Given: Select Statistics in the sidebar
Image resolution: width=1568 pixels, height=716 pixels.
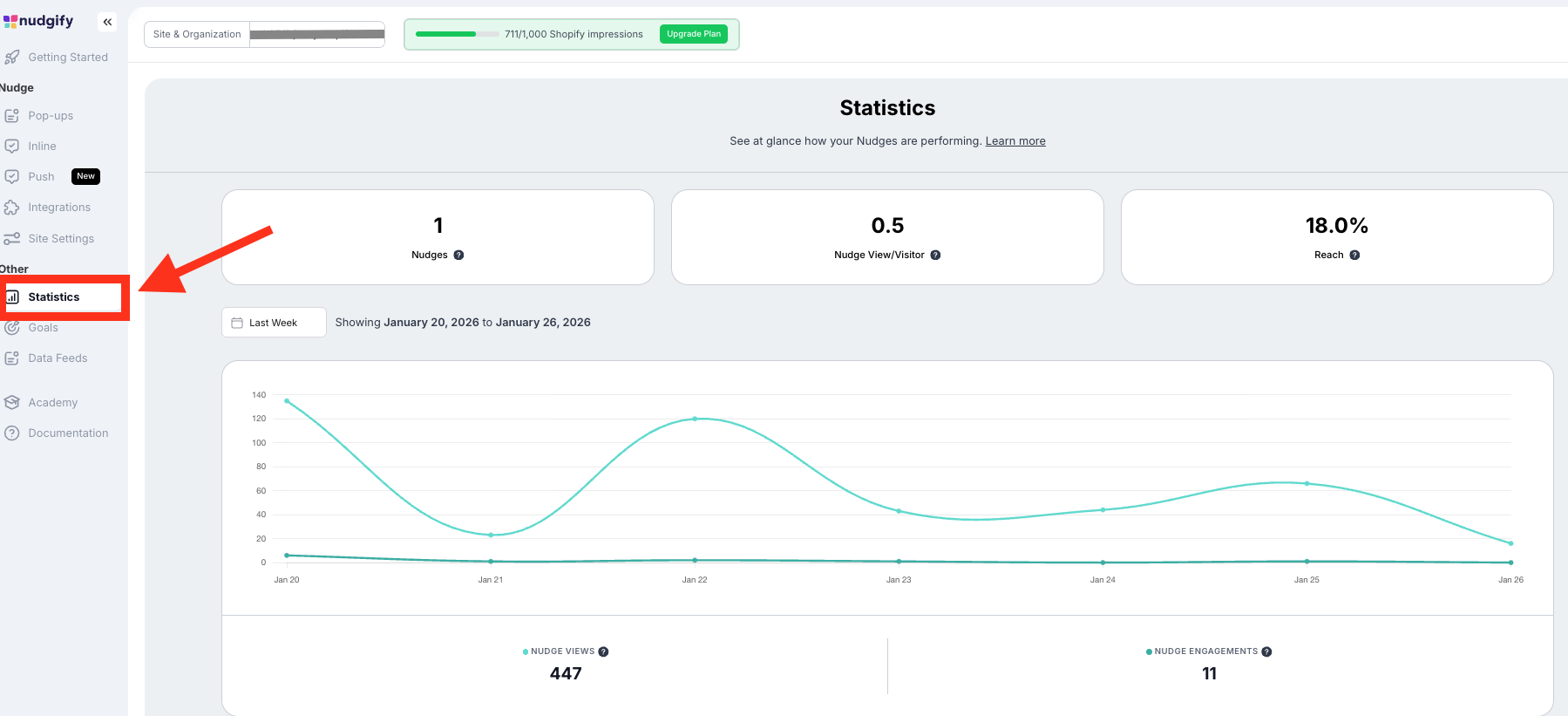Looking at the screenshot, I should (x=54, y=297).
